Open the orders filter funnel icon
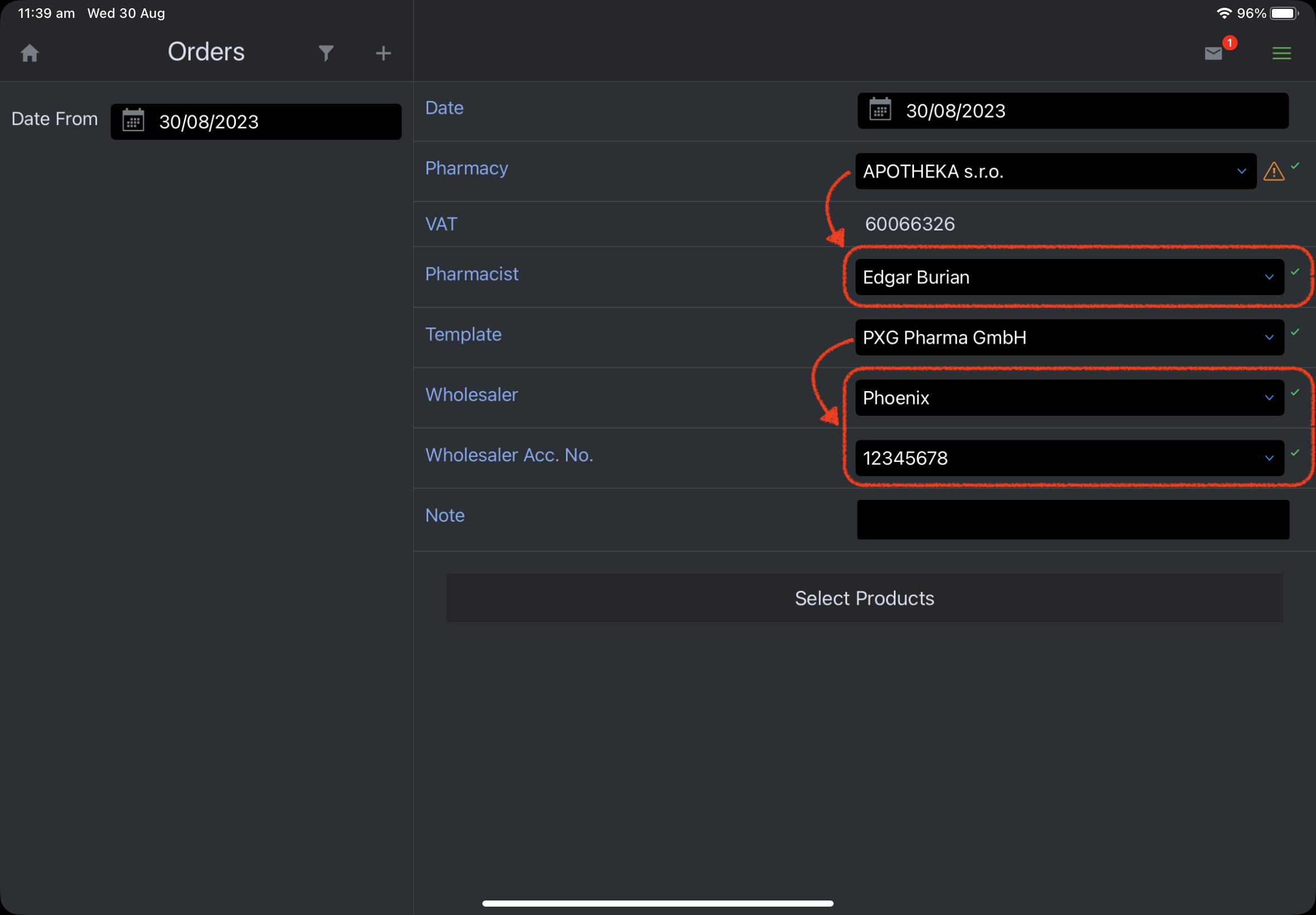Image resolution: width=1316 pixels, height=915 pixels. (326, 54)
